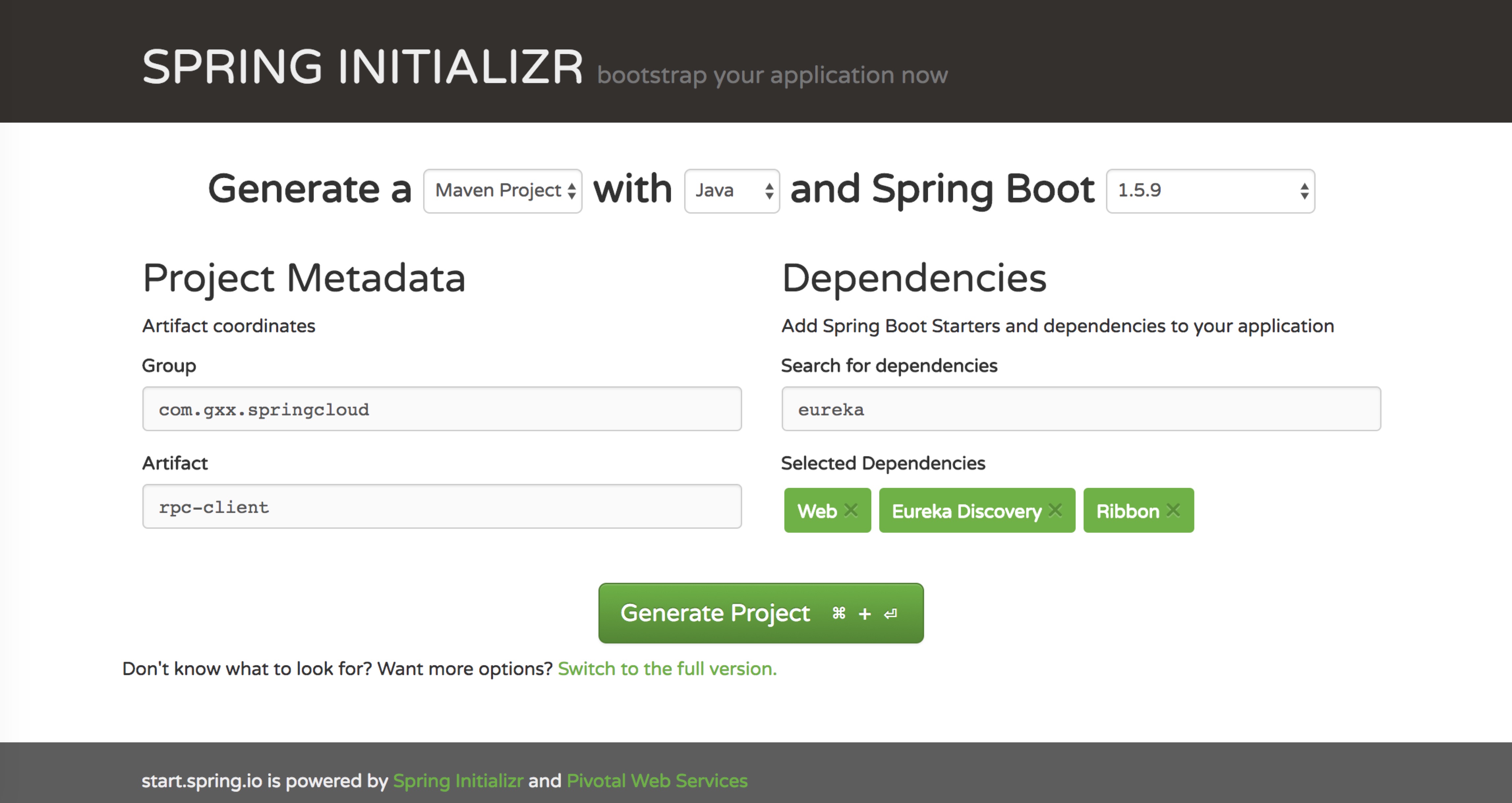Remove Eureka Discovery using its X icon
The image size is (1512, 803).
1055,510
